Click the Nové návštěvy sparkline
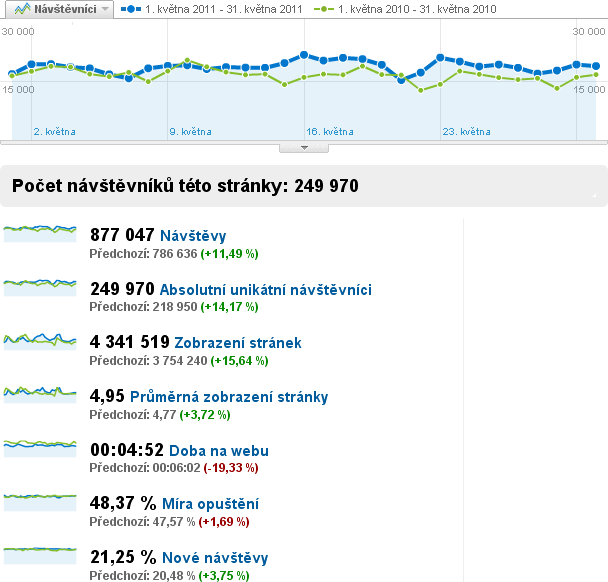 40,555
